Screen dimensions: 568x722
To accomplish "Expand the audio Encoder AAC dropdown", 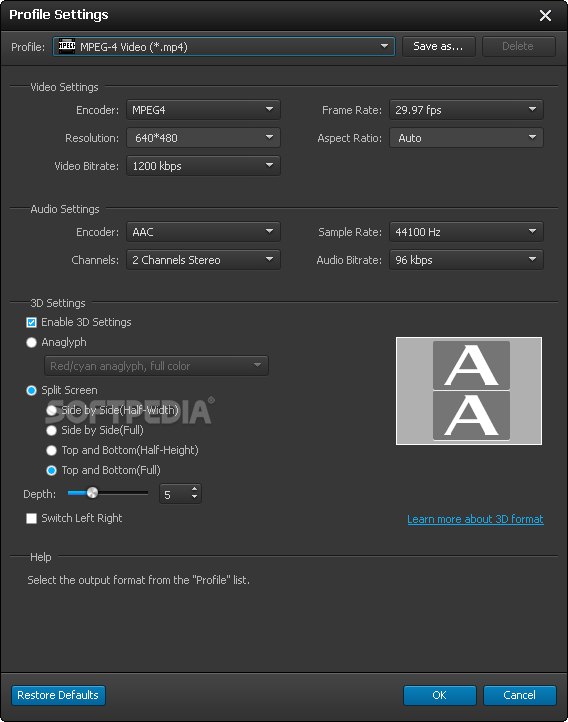I will 203,232.
